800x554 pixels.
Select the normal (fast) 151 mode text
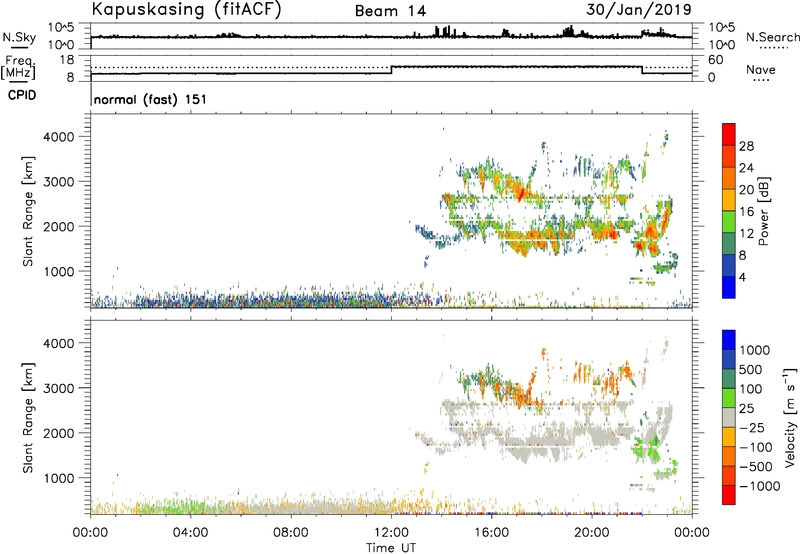point(151,99)
